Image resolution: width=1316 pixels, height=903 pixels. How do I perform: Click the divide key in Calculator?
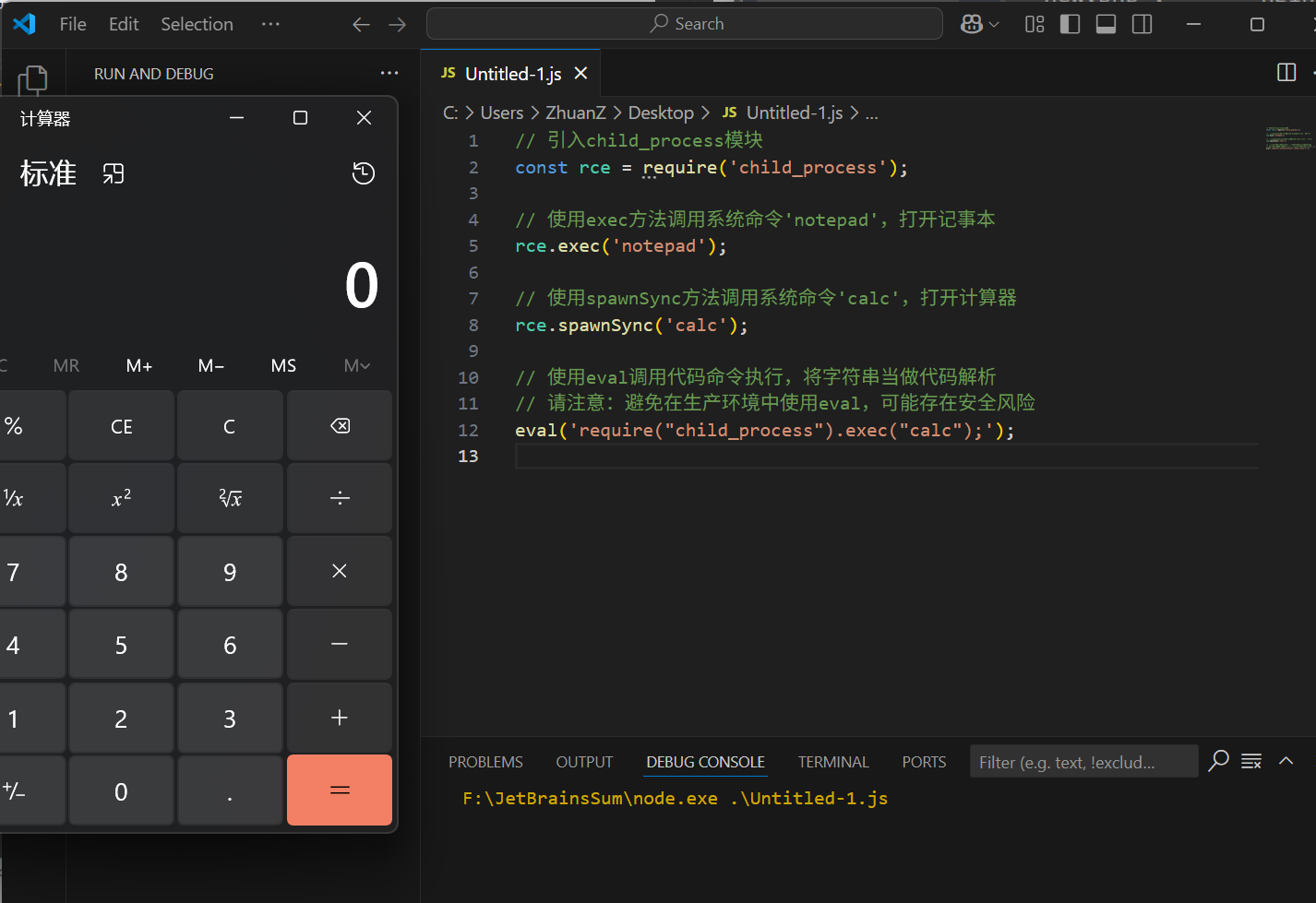pos(340,498)
